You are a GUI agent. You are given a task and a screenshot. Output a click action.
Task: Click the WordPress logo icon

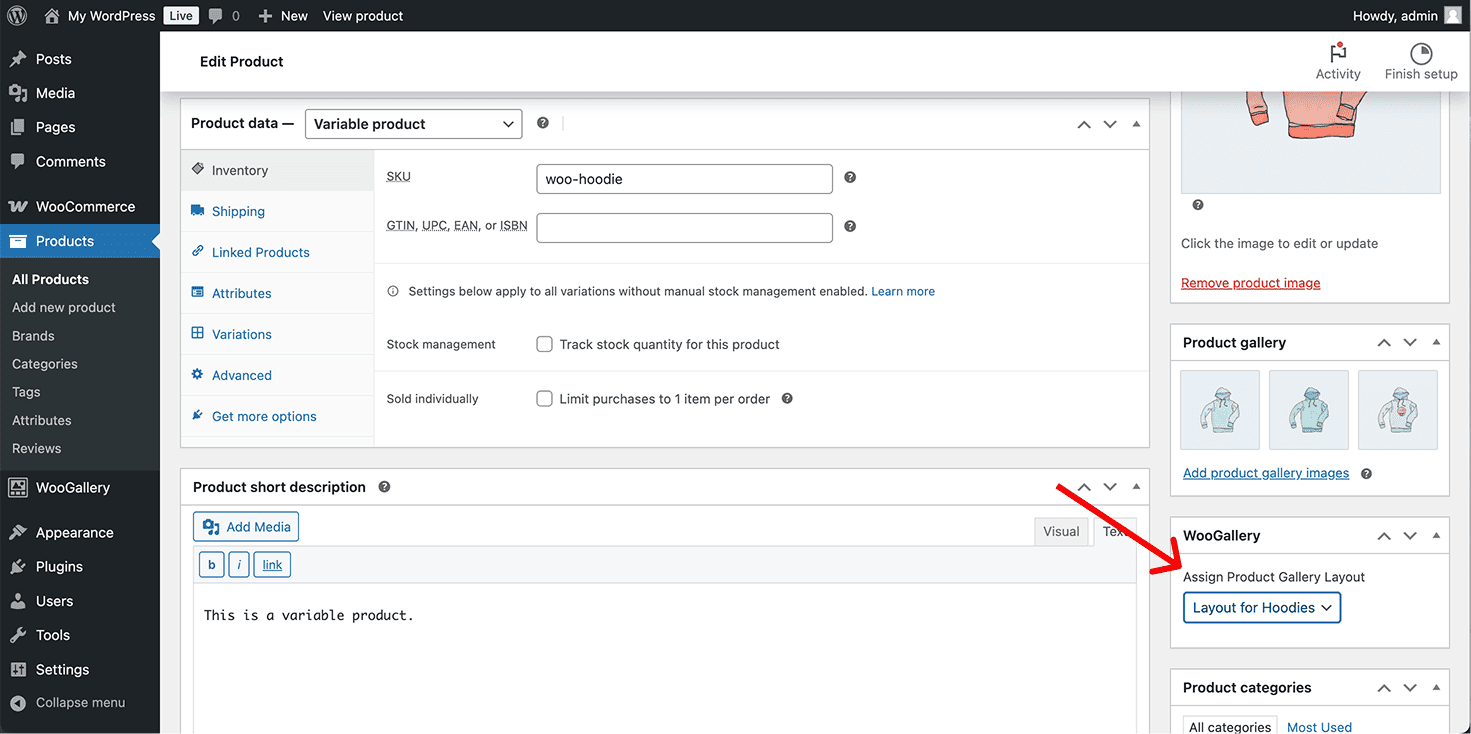click(17, 16)
